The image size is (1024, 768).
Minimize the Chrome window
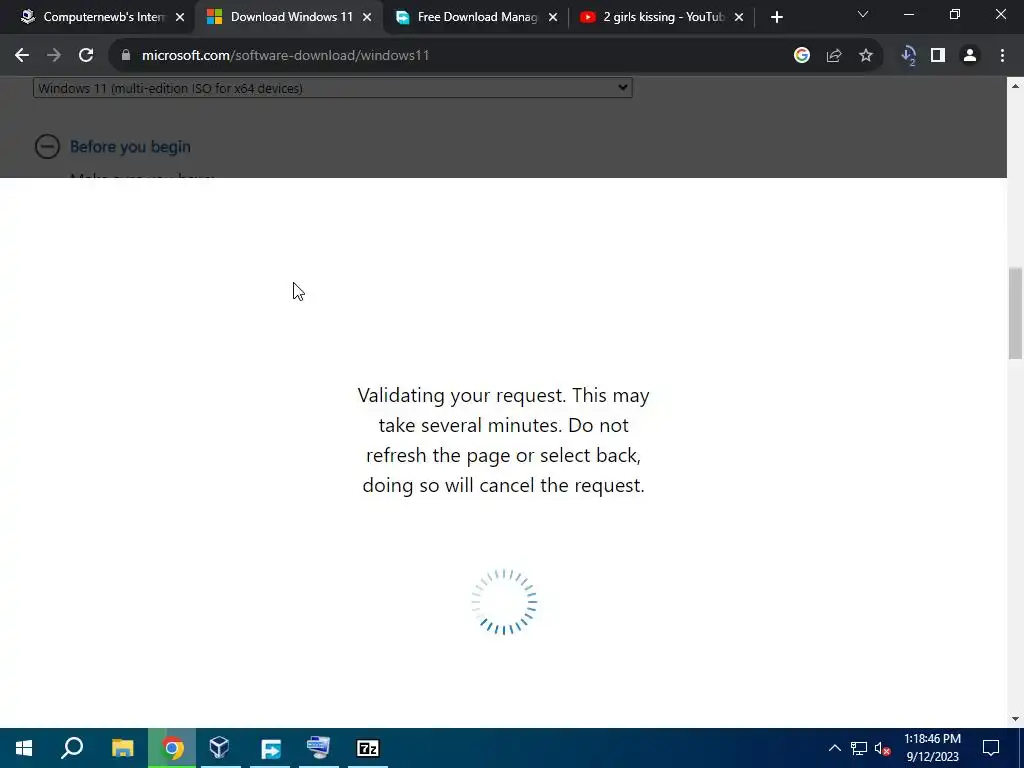pos(908,14)
